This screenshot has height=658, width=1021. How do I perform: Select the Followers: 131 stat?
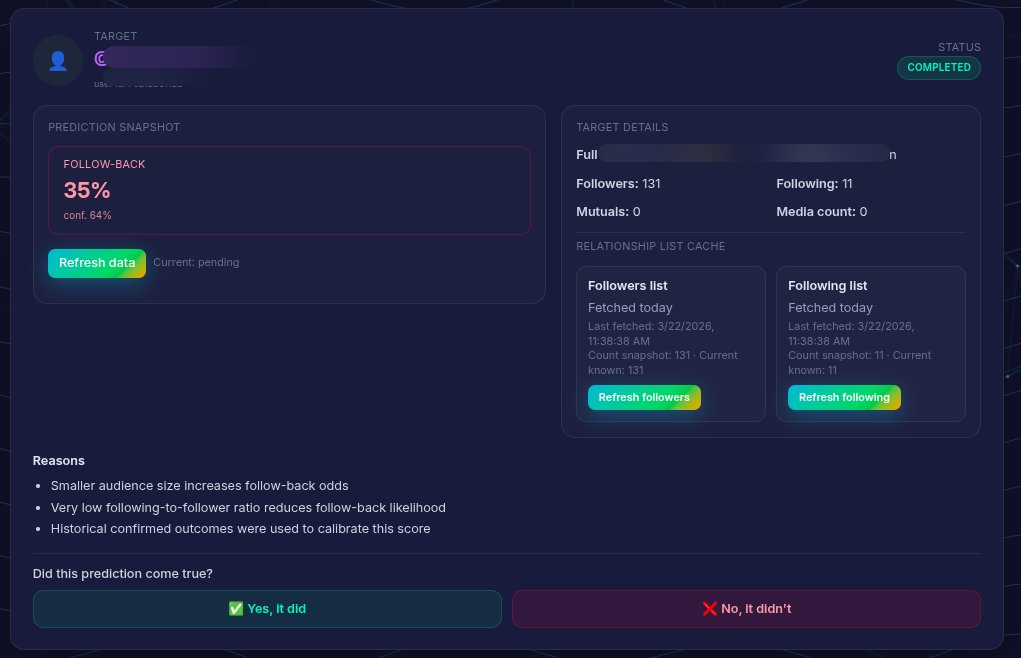(x=618, y=184)
